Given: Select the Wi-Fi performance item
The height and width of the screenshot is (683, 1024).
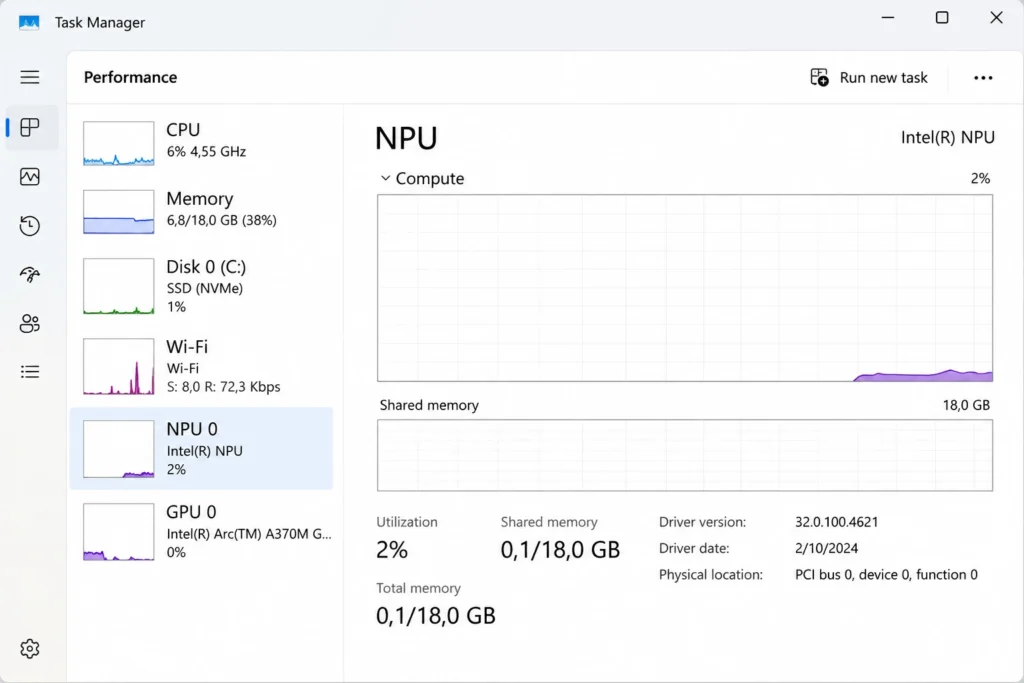Looking at the screenshot, I should click(x=201, y=366).
